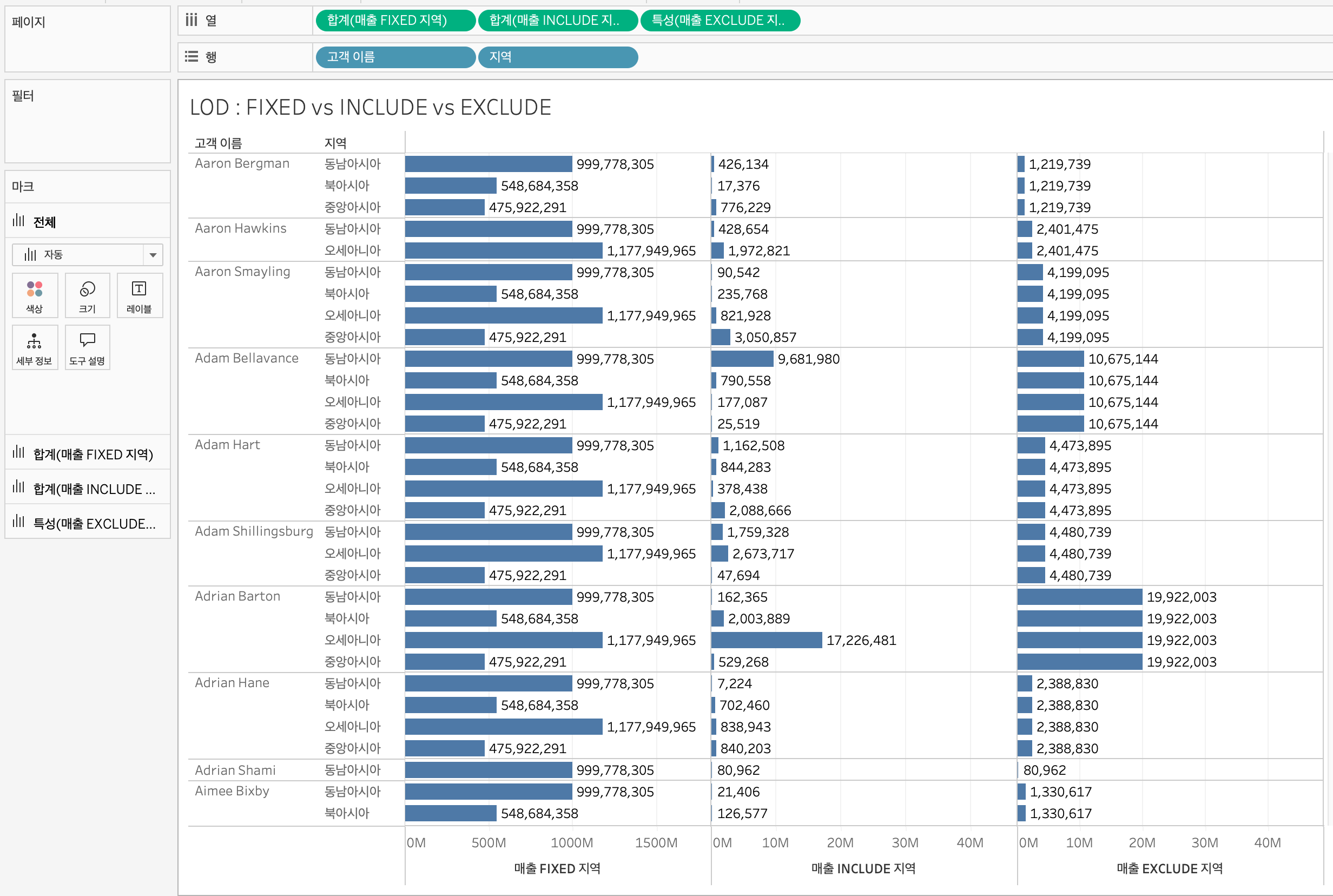Click Adrian Shami EXCLUDE value 80,962
The height and width of the screenshot is (896, 1333).
(1045, 770)
